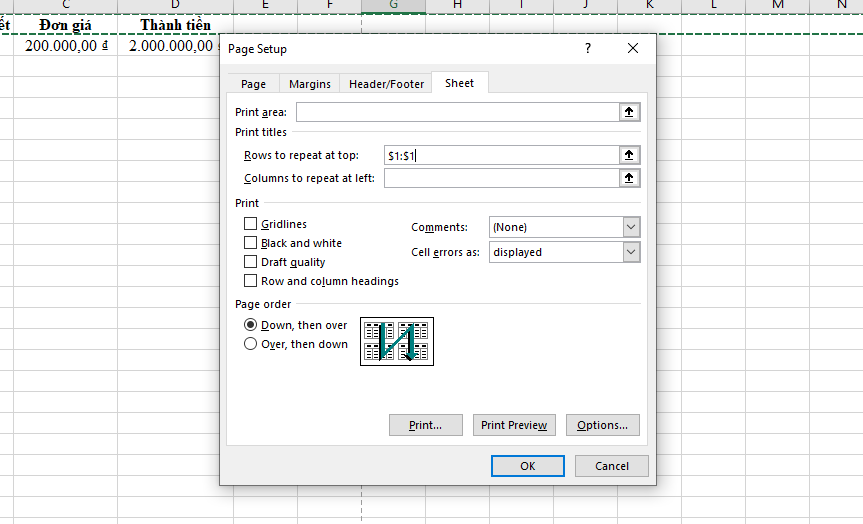Screen dimensions: 863x524
Task: Go to the Header/Footer tab
Action: [386, 84]
